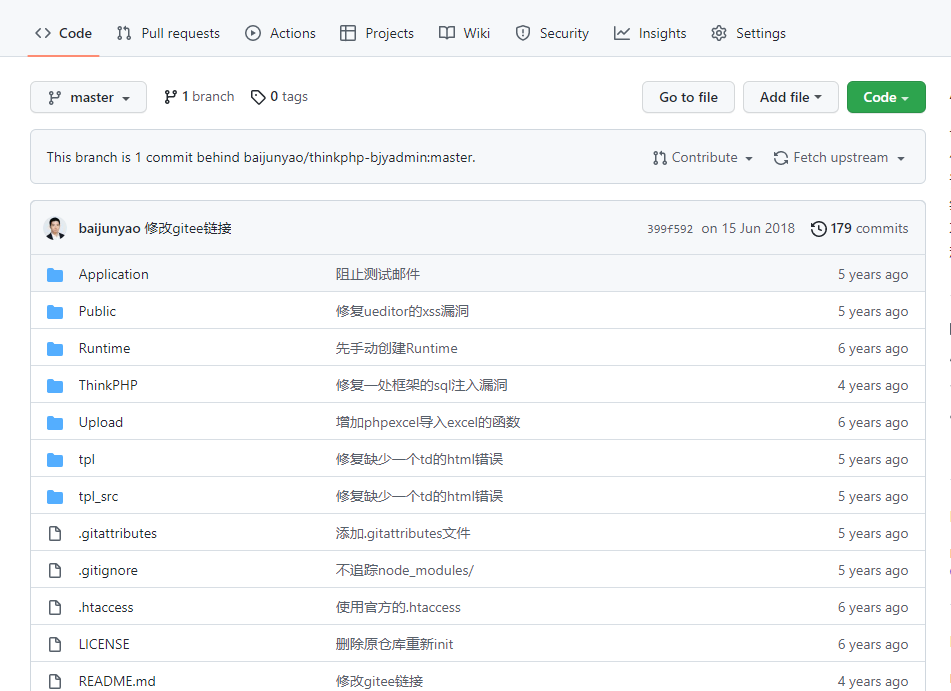Open the 修改gitee链接 latest commit message
Screen dimensions: 951x691
(188, 228)
